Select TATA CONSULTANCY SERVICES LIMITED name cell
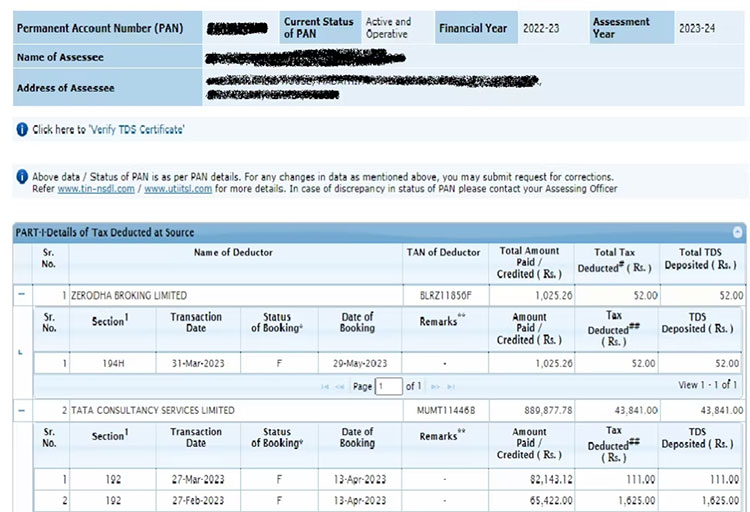This screenshot has height=512, width=750. 236,411
